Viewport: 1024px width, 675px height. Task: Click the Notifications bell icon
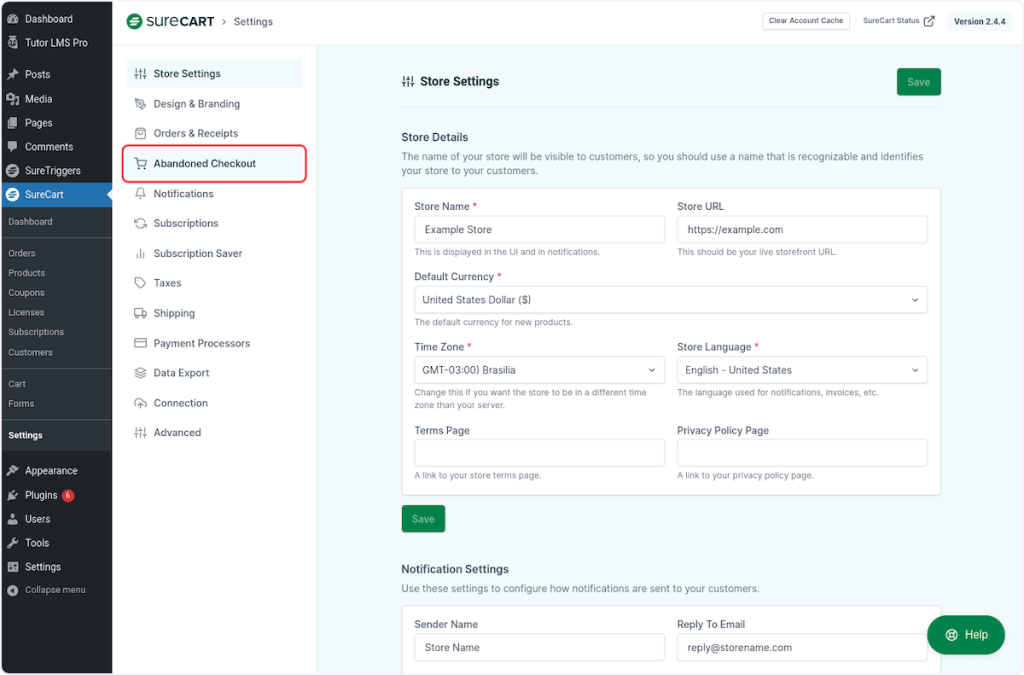pyautogui.click(x=141, y=194)
